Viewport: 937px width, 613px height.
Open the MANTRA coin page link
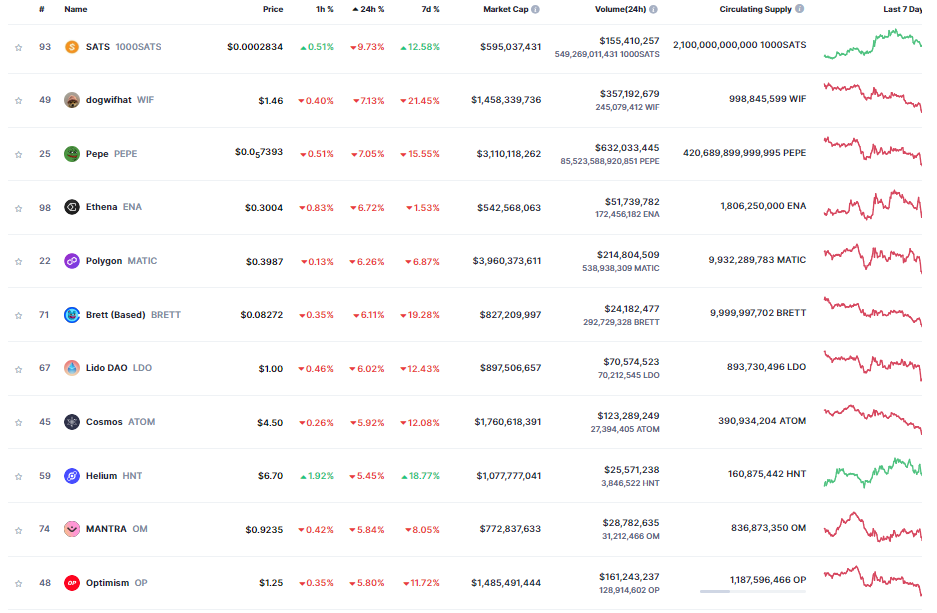117,529
